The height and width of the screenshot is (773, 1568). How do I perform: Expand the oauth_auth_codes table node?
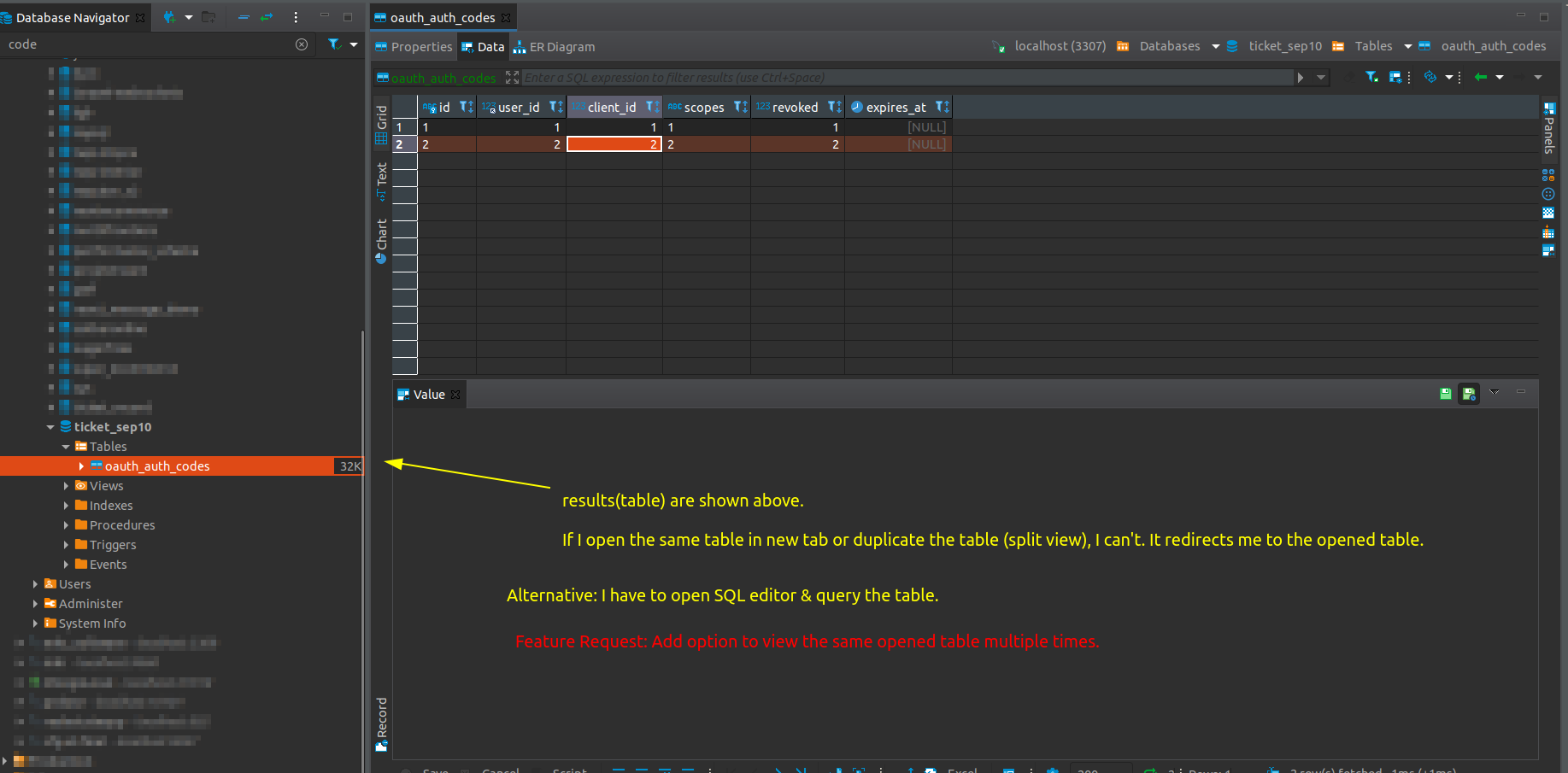[81, 466]
